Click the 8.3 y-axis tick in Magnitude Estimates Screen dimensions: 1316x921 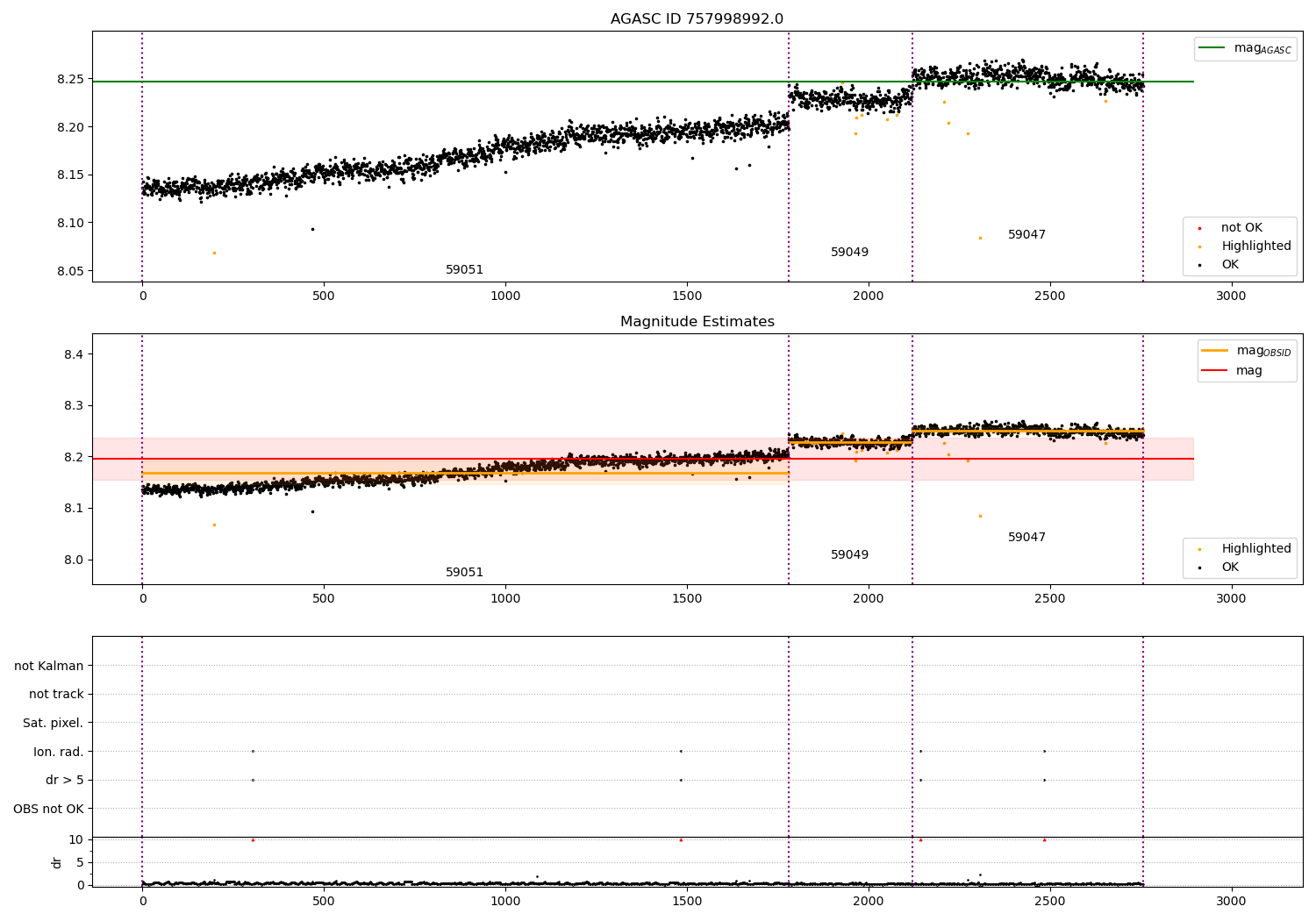(74, 406)
